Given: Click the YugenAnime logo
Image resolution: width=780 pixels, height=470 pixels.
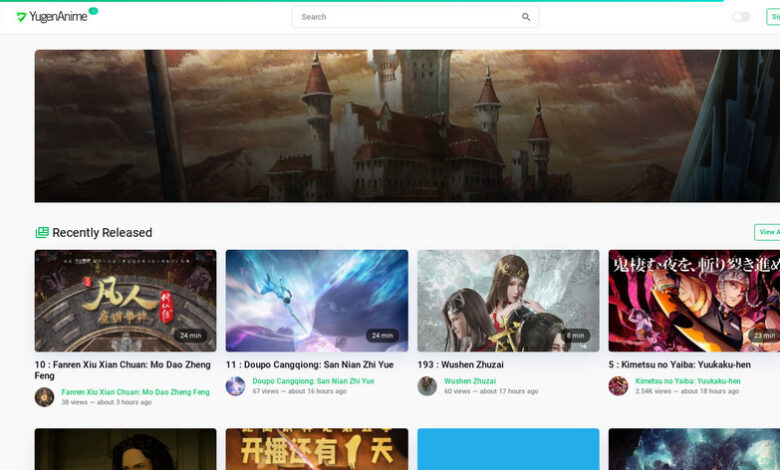Looking at the screenshot, I should 52,17.
